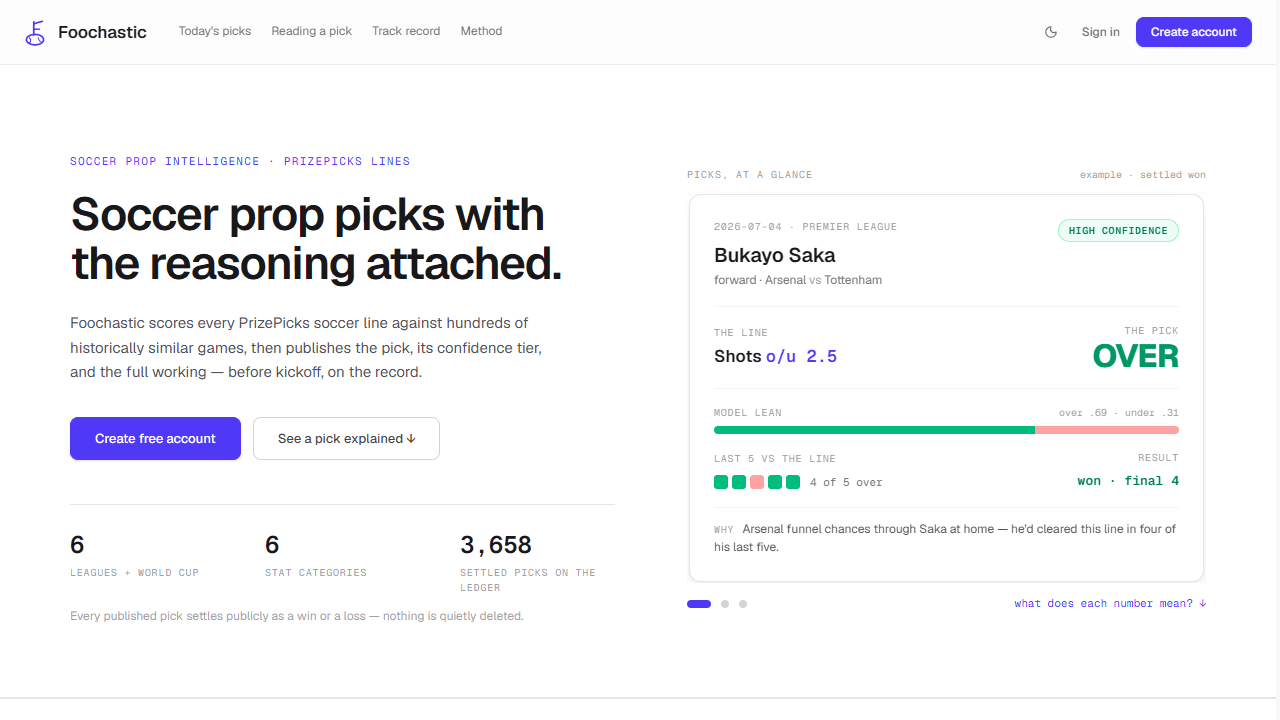The height and width of the screenshot is (720, 1280).
Task: Click Create account button in header
Action: [1193, 32]
